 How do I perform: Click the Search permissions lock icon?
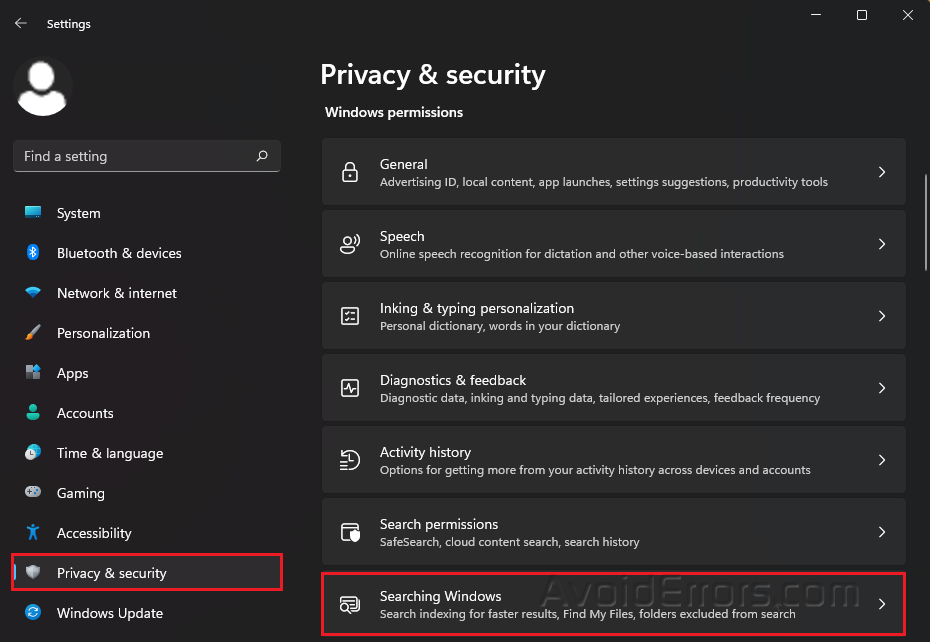click(350, 531)
